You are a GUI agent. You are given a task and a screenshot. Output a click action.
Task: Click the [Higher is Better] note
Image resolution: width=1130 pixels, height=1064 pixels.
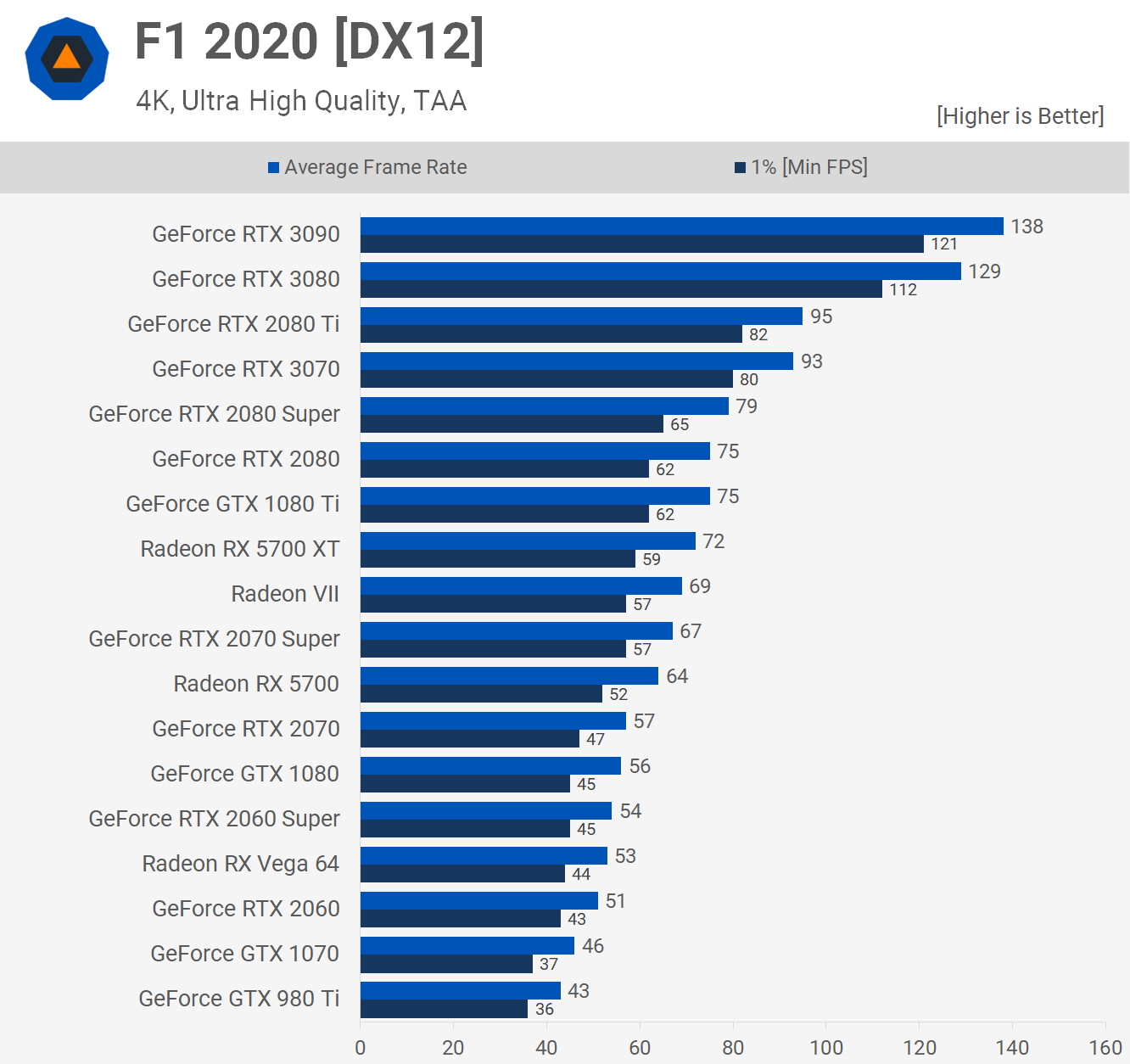point(1020,116)
